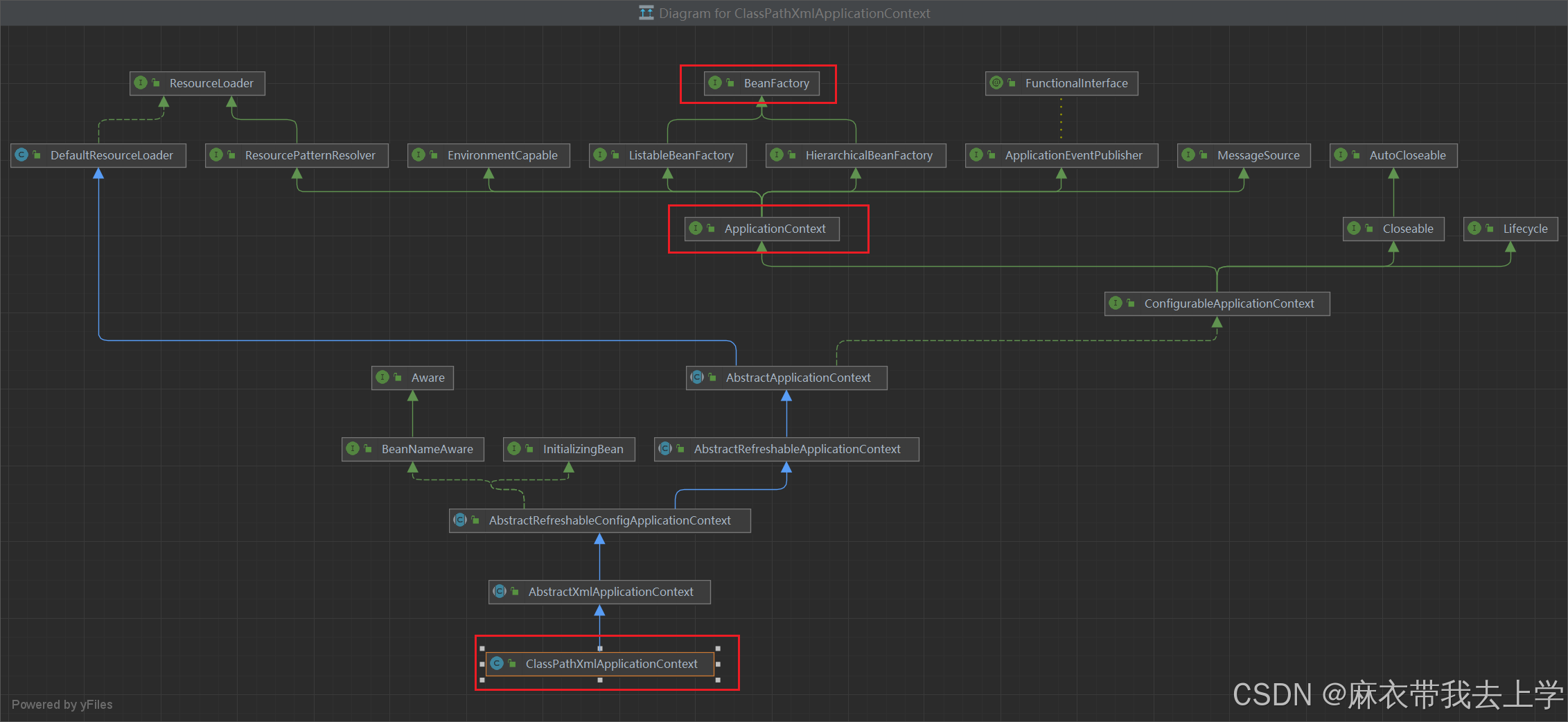1568x722 pixels.
Task: Click the AbstractXmlApplicationContext class icon
Action: pos(500,592)
